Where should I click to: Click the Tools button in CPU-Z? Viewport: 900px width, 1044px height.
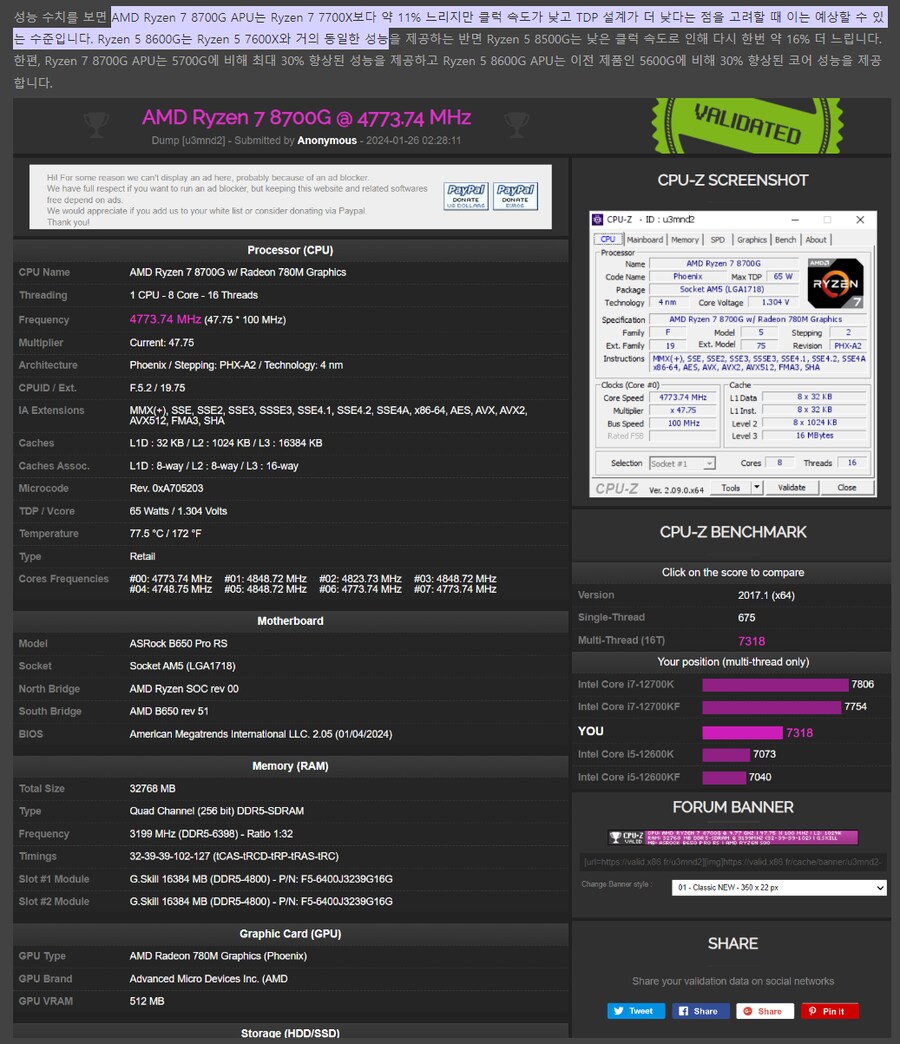(x=730, y=488)
